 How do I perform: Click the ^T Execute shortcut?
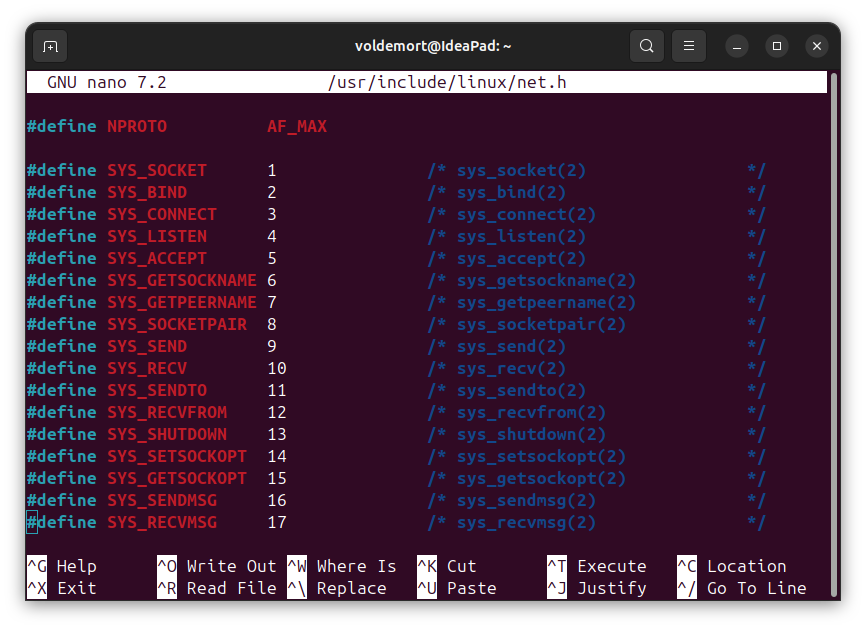(x=597, y=566)
